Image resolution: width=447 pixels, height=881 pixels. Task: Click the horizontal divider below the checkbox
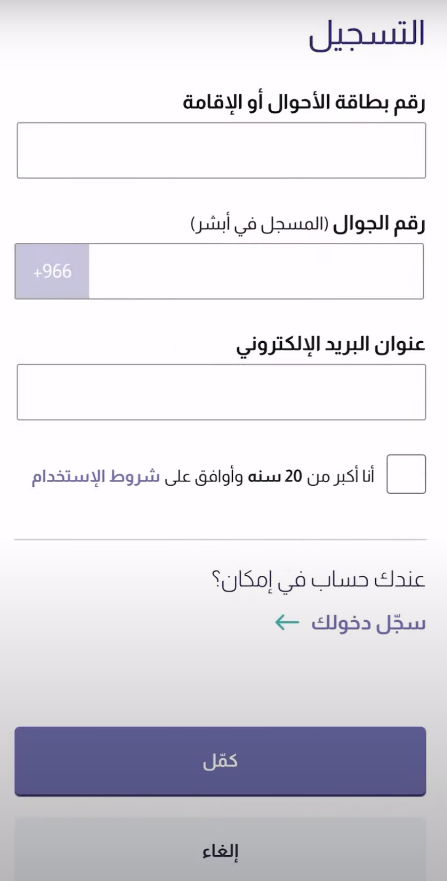220,539
